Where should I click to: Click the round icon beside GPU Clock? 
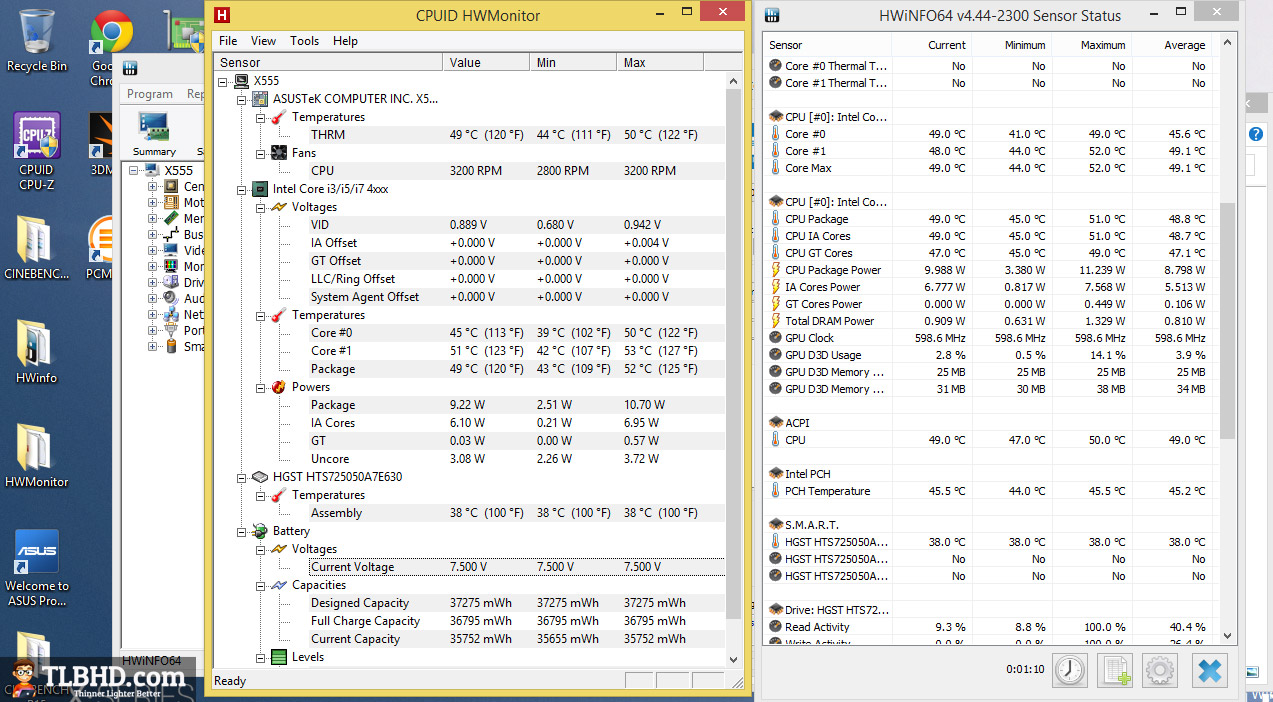(775, 338)
